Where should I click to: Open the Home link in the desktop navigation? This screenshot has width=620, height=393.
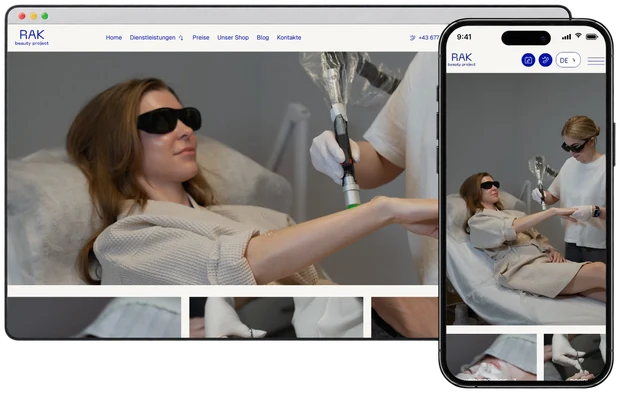click(113, 38)
